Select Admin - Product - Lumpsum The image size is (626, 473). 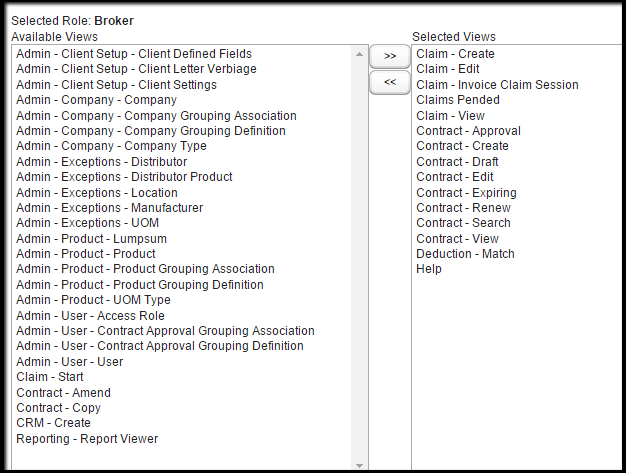pos(91,239)
